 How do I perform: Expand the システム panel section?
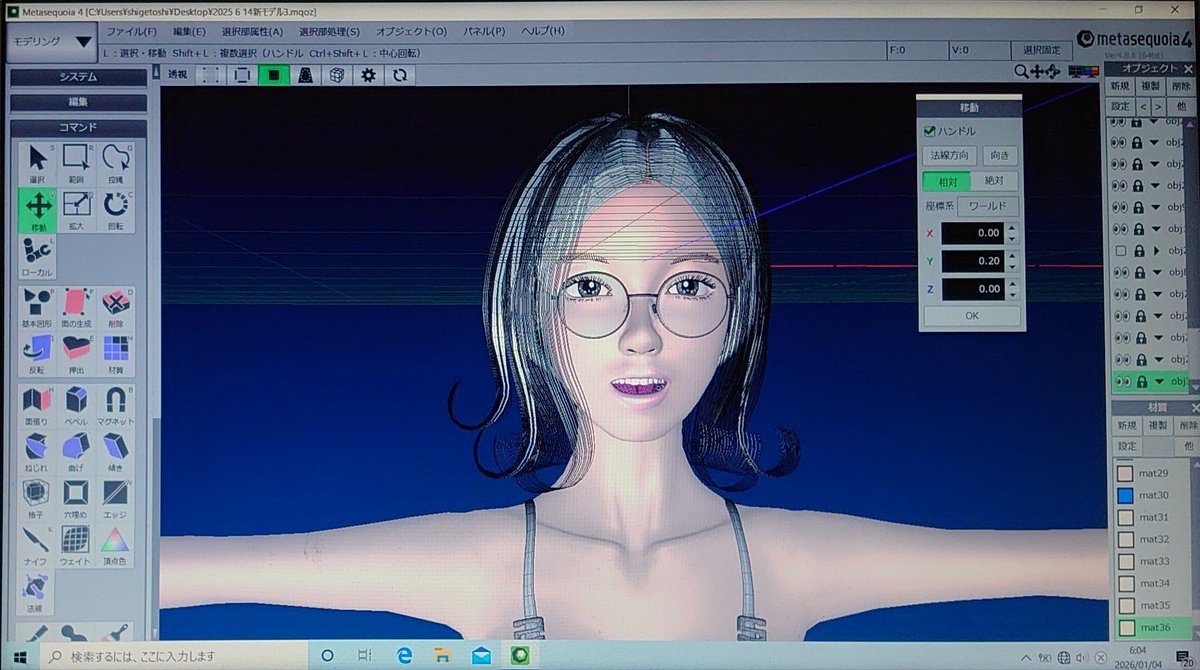coord(78,77)
